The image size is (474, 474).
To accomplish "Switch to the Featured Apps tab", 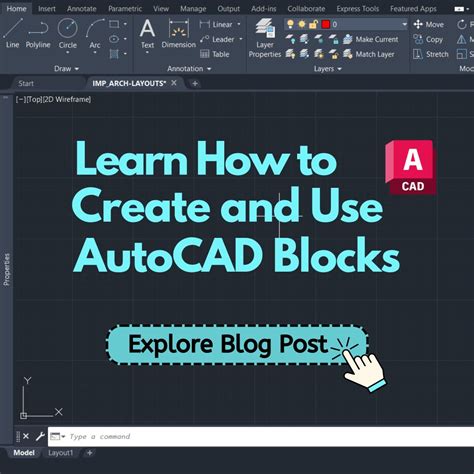I will pos(413,9).
